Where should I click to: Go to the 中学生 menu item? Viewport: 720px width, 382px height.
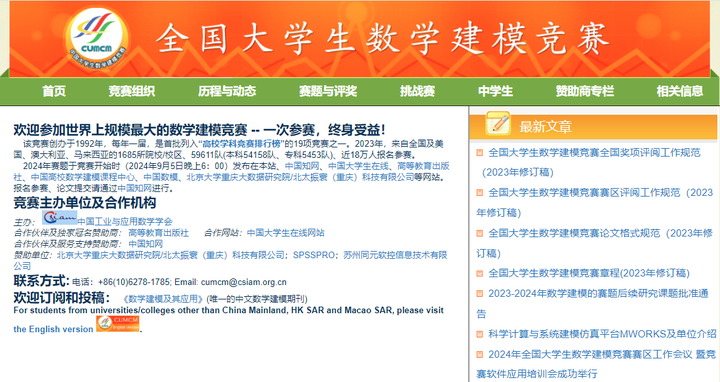point(495,91)
